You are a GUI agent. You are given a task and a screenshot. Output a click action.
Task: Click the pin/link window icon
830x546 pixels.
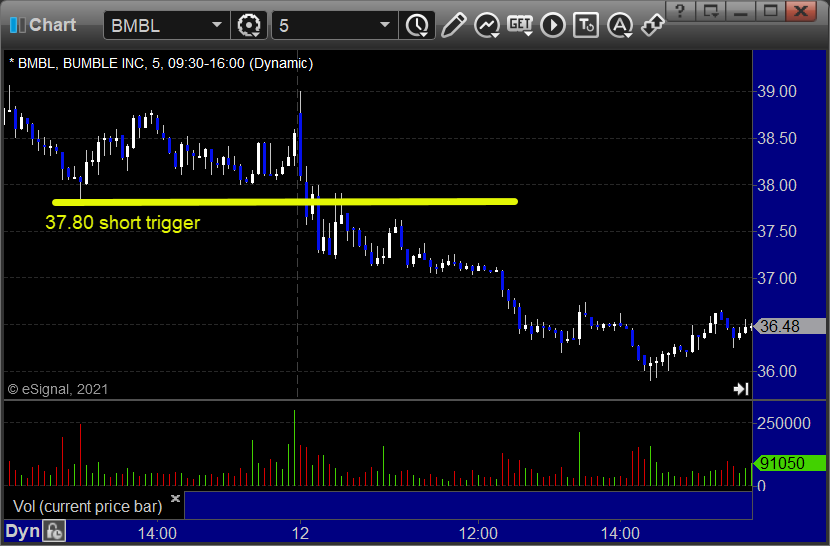pos(652,25)
